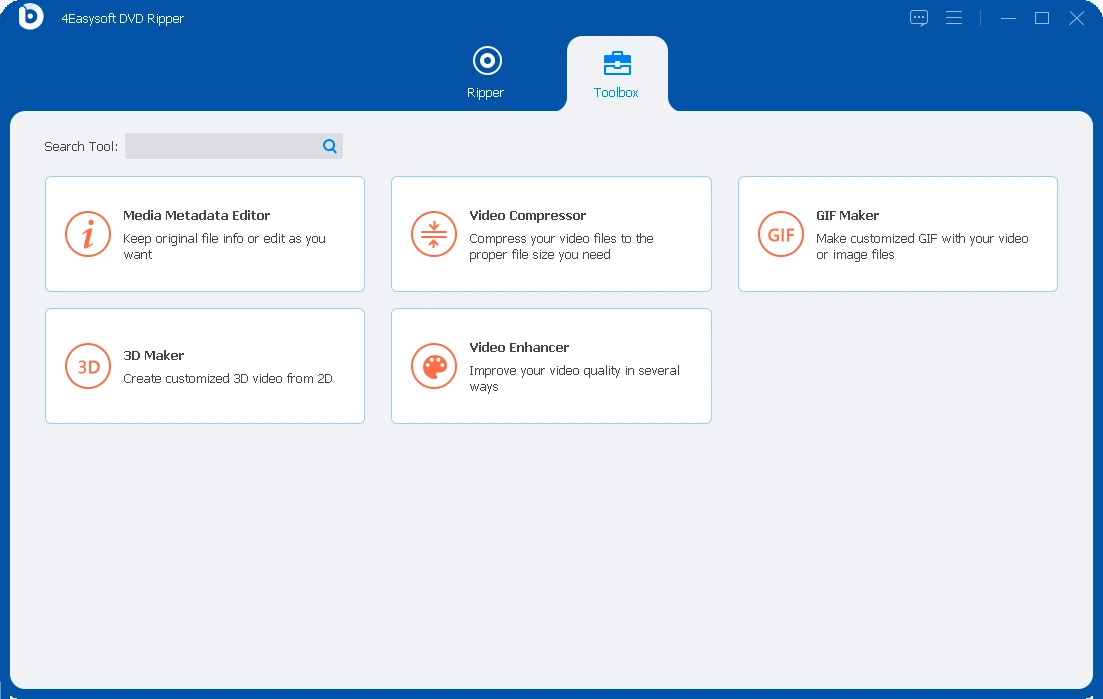Select the Toolbox tab

tap(616, 73)
